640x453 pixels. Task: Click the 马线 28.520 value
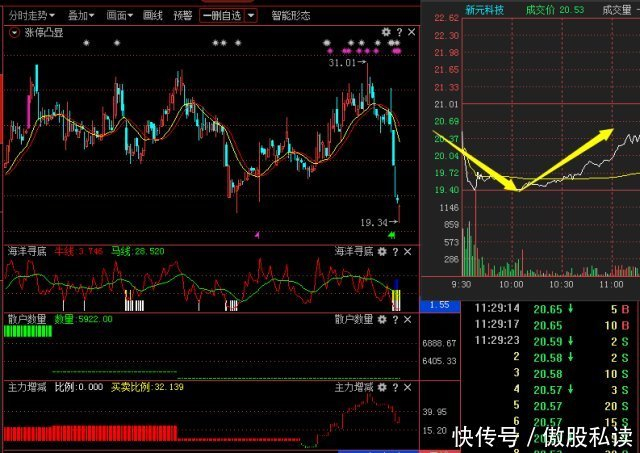pyautogui.click(x=138, y=251)
